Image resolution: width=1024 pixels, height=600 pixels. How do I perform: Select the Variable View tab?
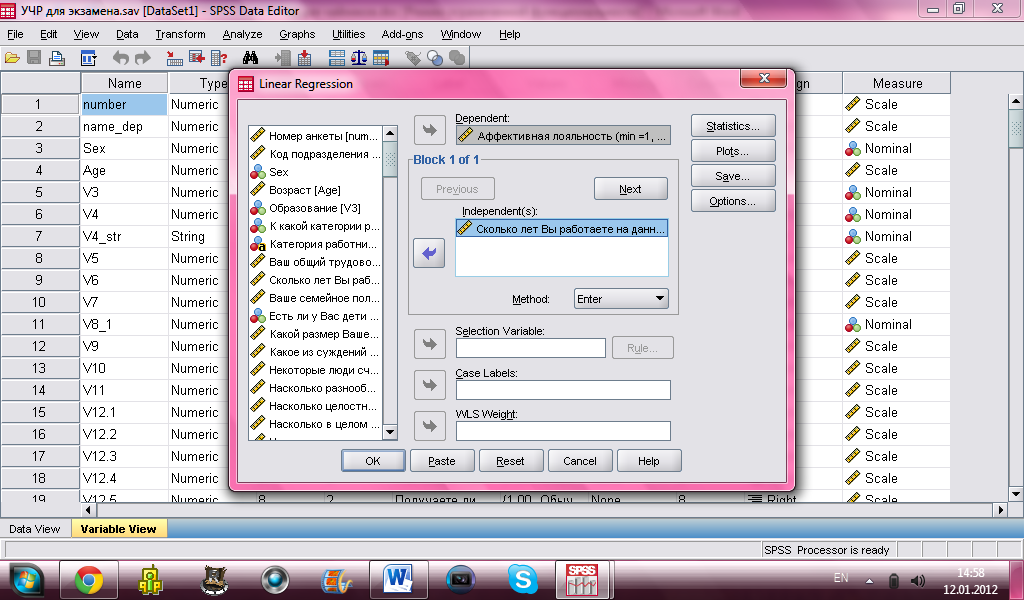(x=118, y=529)
